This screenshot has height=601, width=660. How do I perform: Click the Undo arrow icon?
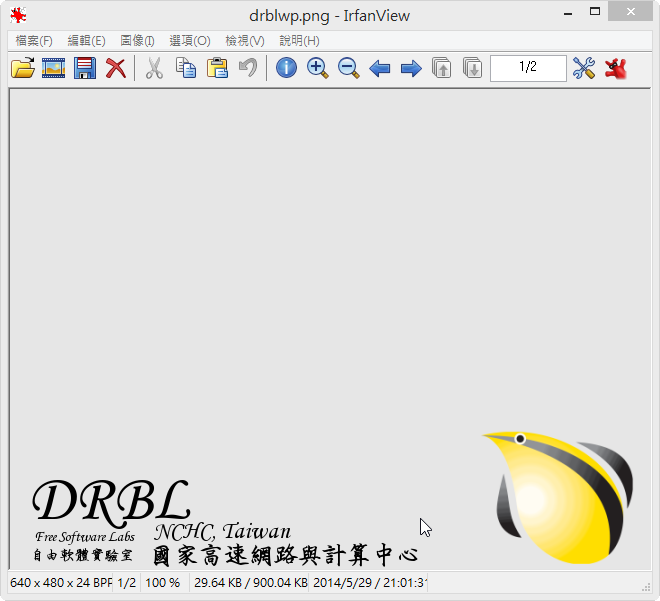click(x=247, y=68)
